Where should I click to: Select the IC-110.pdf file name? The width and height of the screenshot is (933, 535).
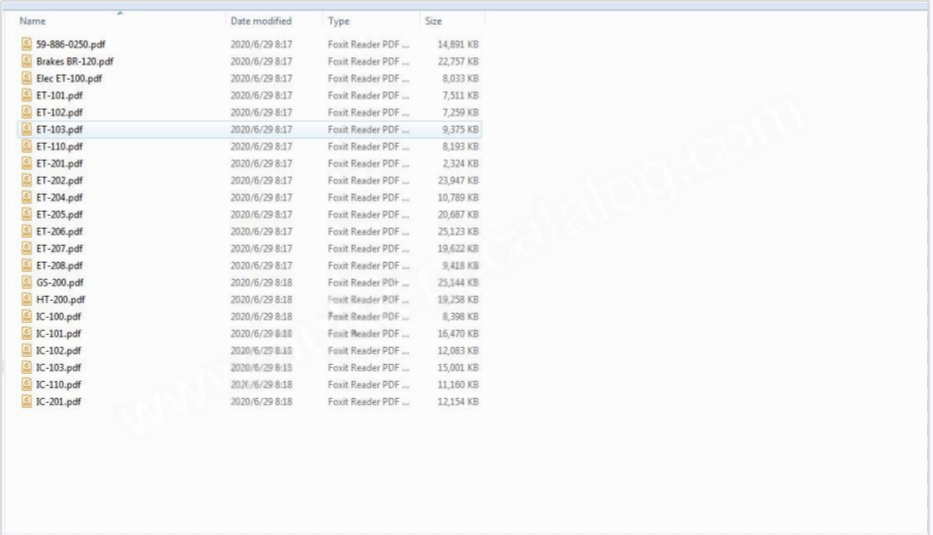point(59,384)
